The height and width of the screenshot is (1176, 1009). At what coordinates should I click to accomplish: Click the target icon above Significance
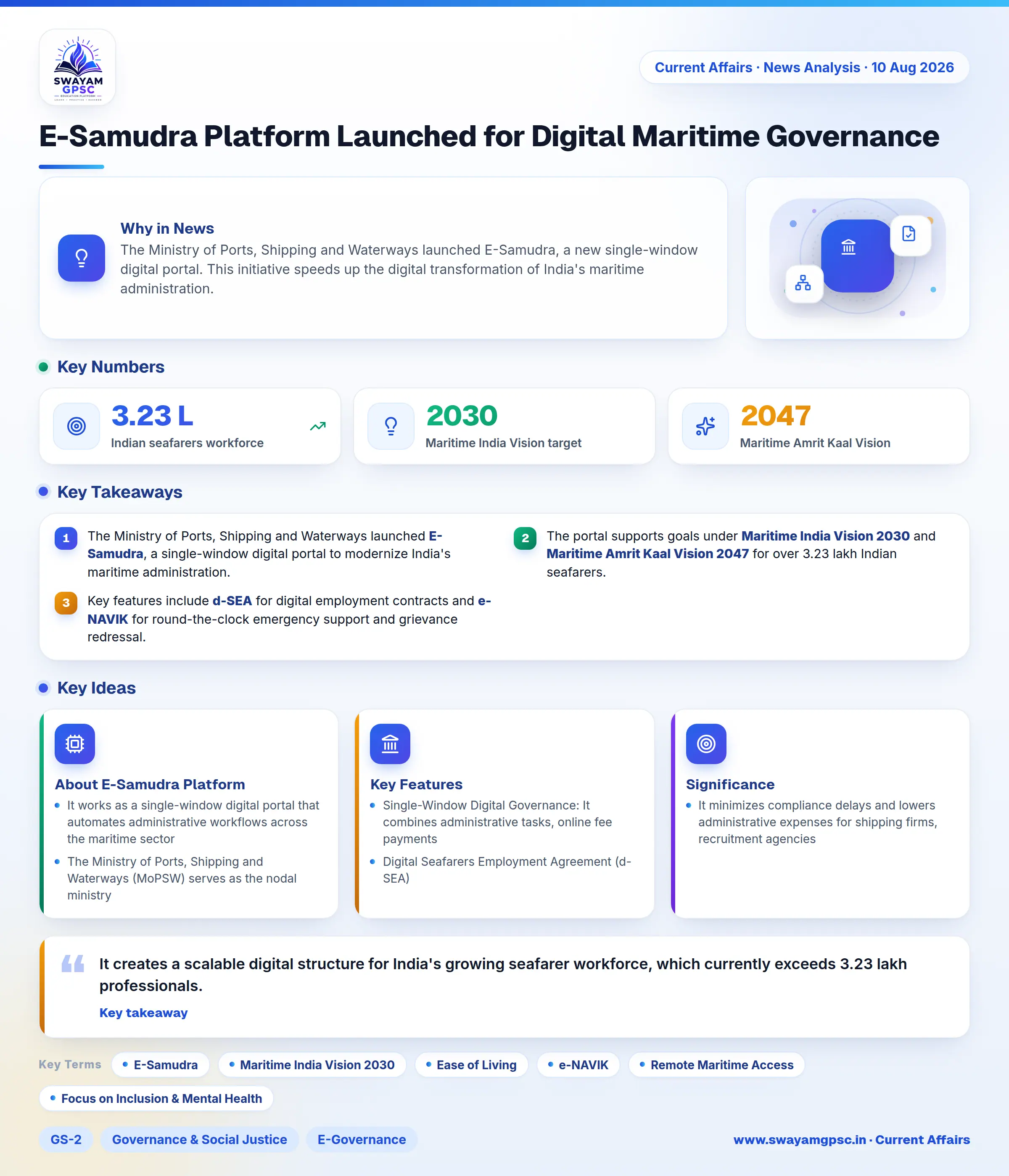coord(706,744)
